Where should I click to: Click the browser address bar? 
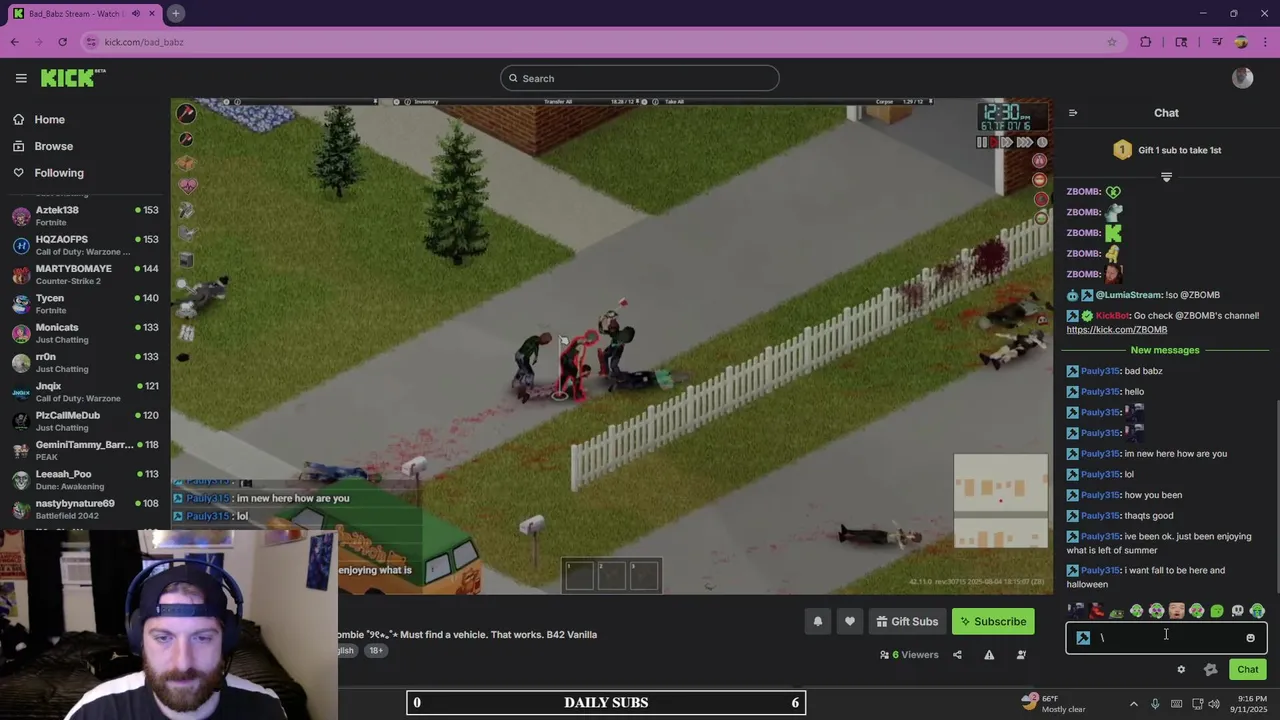[x=600, y=42]
